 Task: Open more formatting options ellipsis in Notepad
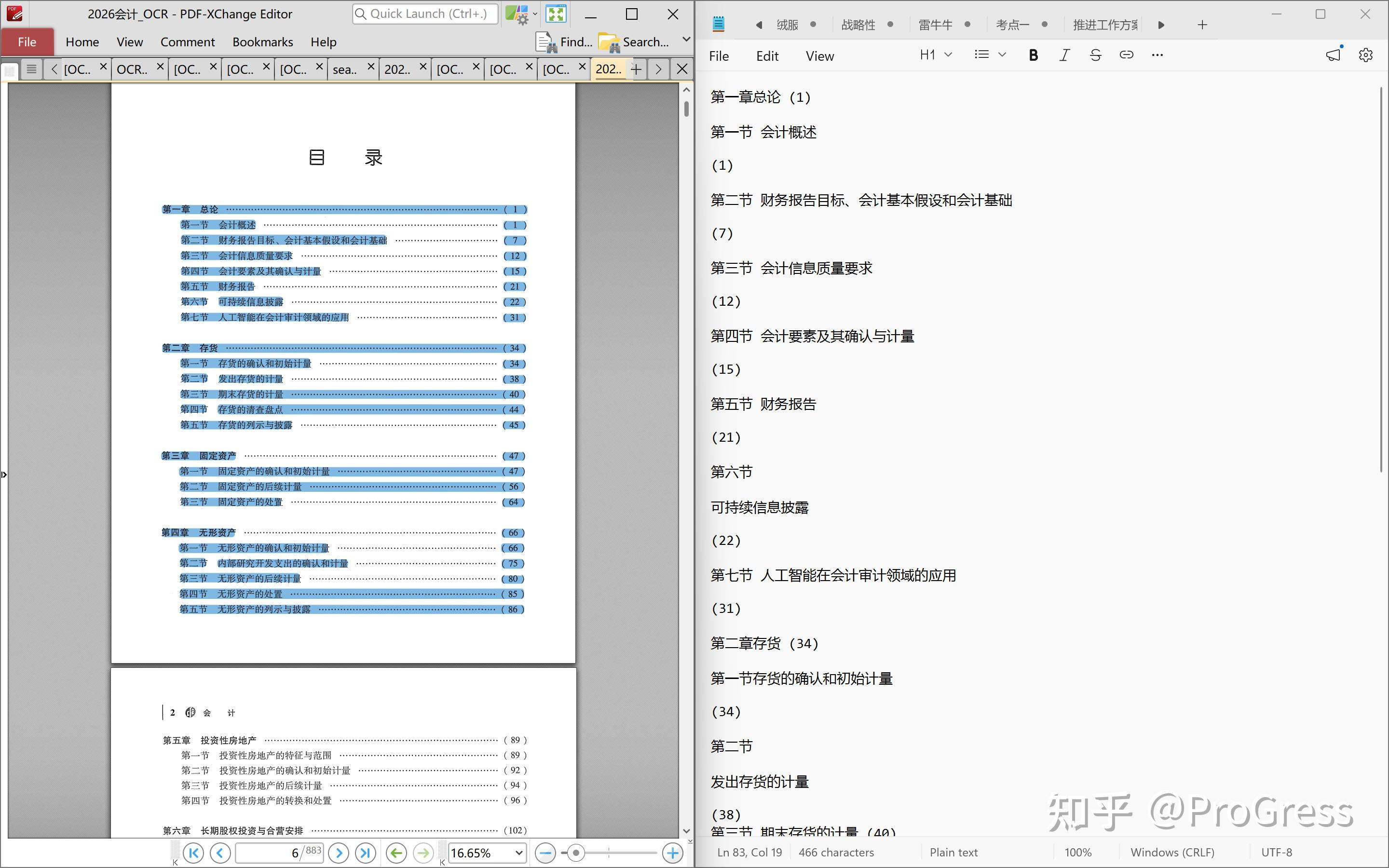click(x=1157, y=55)
